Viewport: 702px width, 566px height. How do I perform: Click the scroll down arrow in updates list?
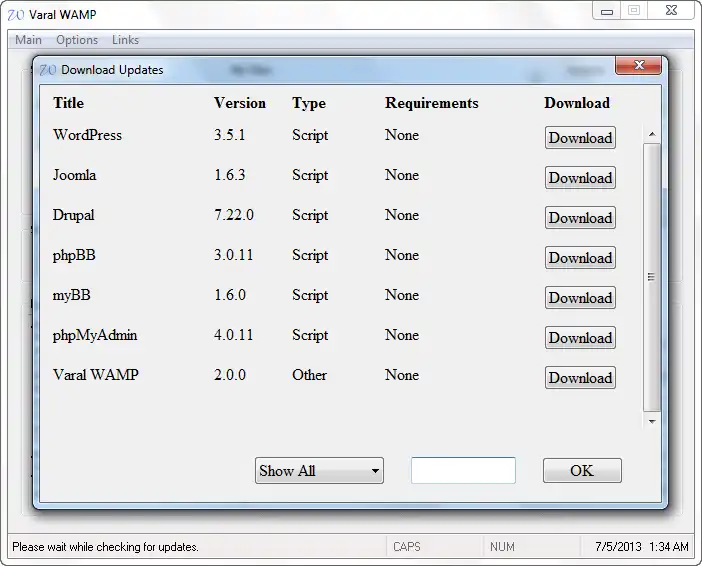[x=652, y=421]
